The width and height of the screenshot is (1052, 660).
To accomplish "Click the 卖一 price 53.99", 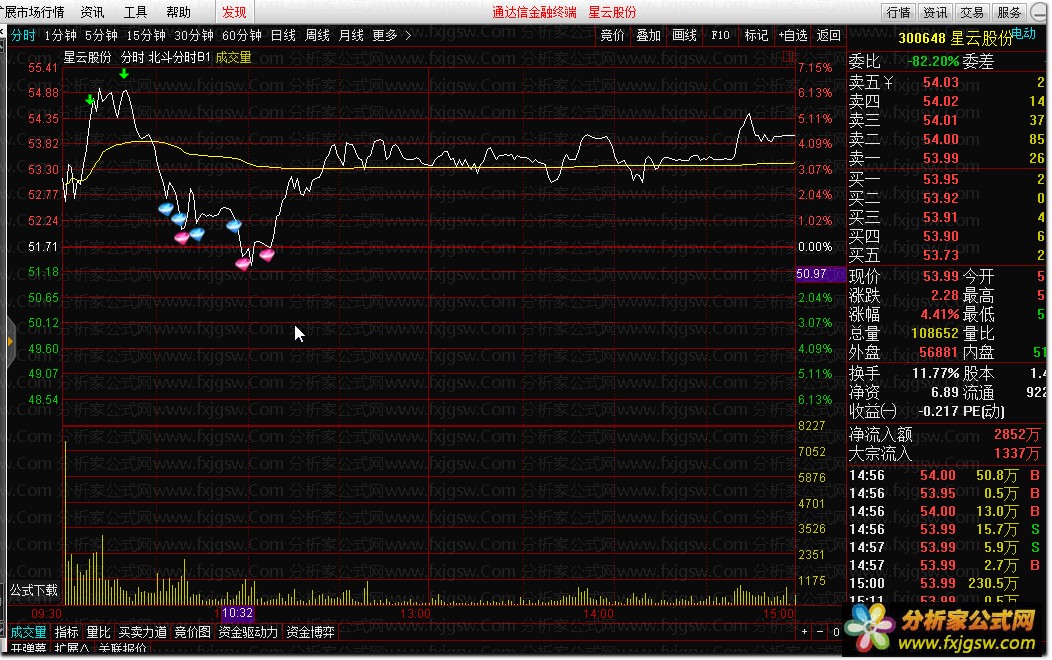I will tap(941, 158).
